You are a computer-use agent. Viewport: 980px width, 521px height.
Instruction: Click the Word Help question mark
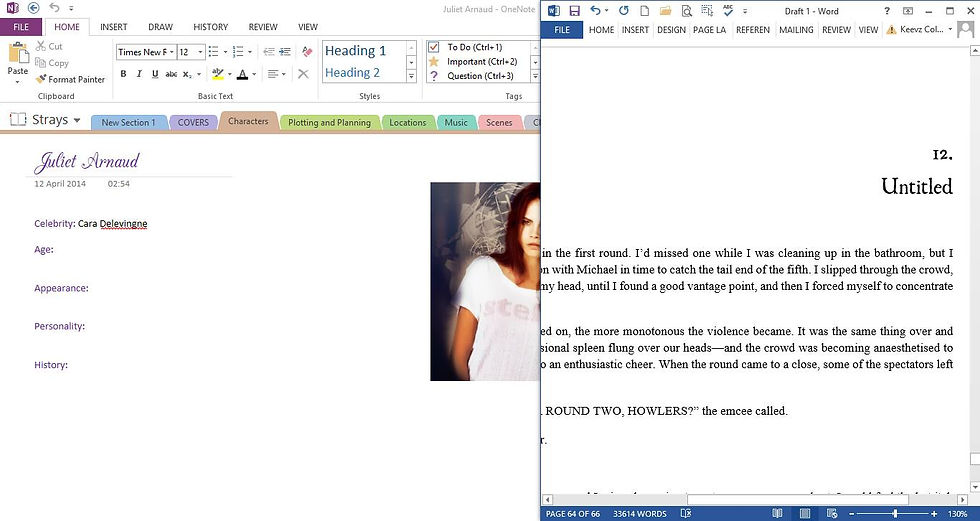click(886, 11)
